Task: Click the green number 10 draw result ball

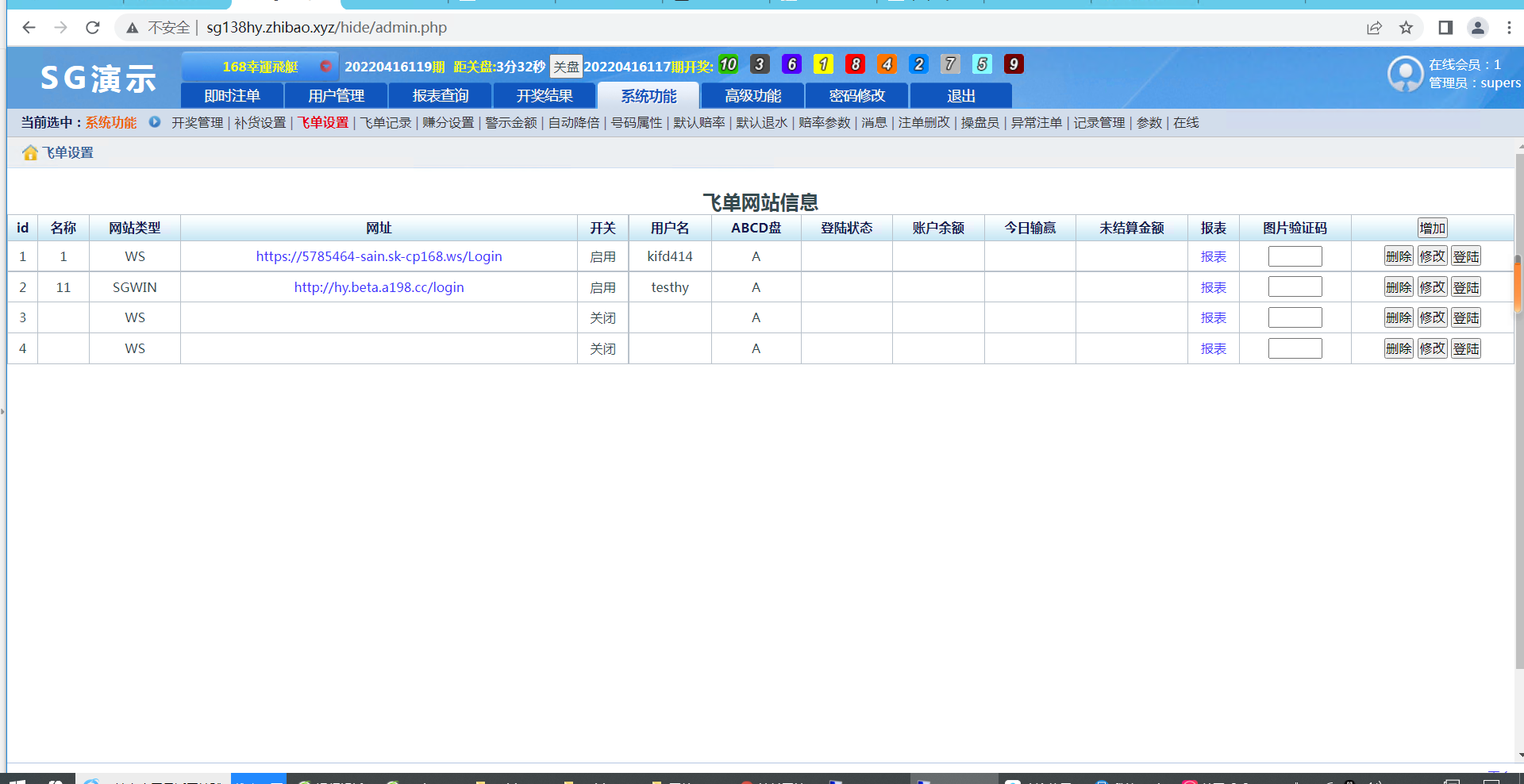Action: [x=728, y=64]
